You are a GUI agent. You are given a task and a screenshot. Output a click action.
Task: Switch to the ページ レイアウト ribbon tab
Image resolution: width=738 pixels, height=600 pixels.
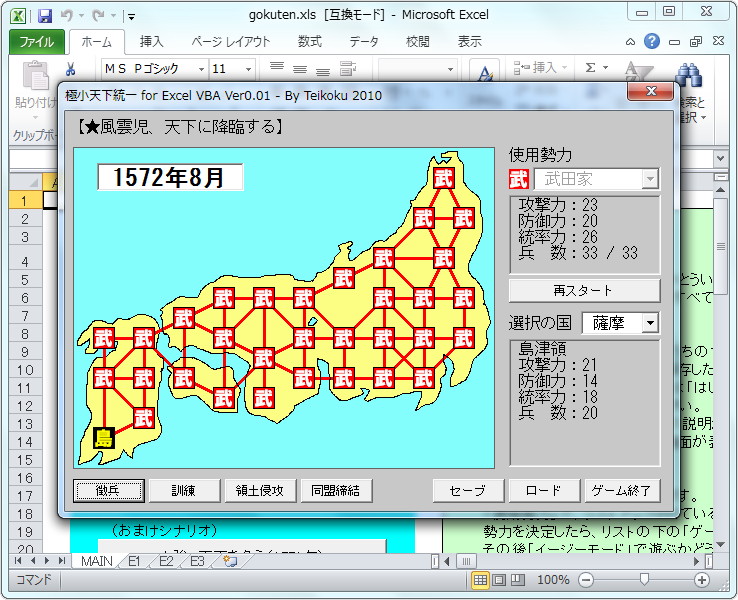tap(231, 42)
